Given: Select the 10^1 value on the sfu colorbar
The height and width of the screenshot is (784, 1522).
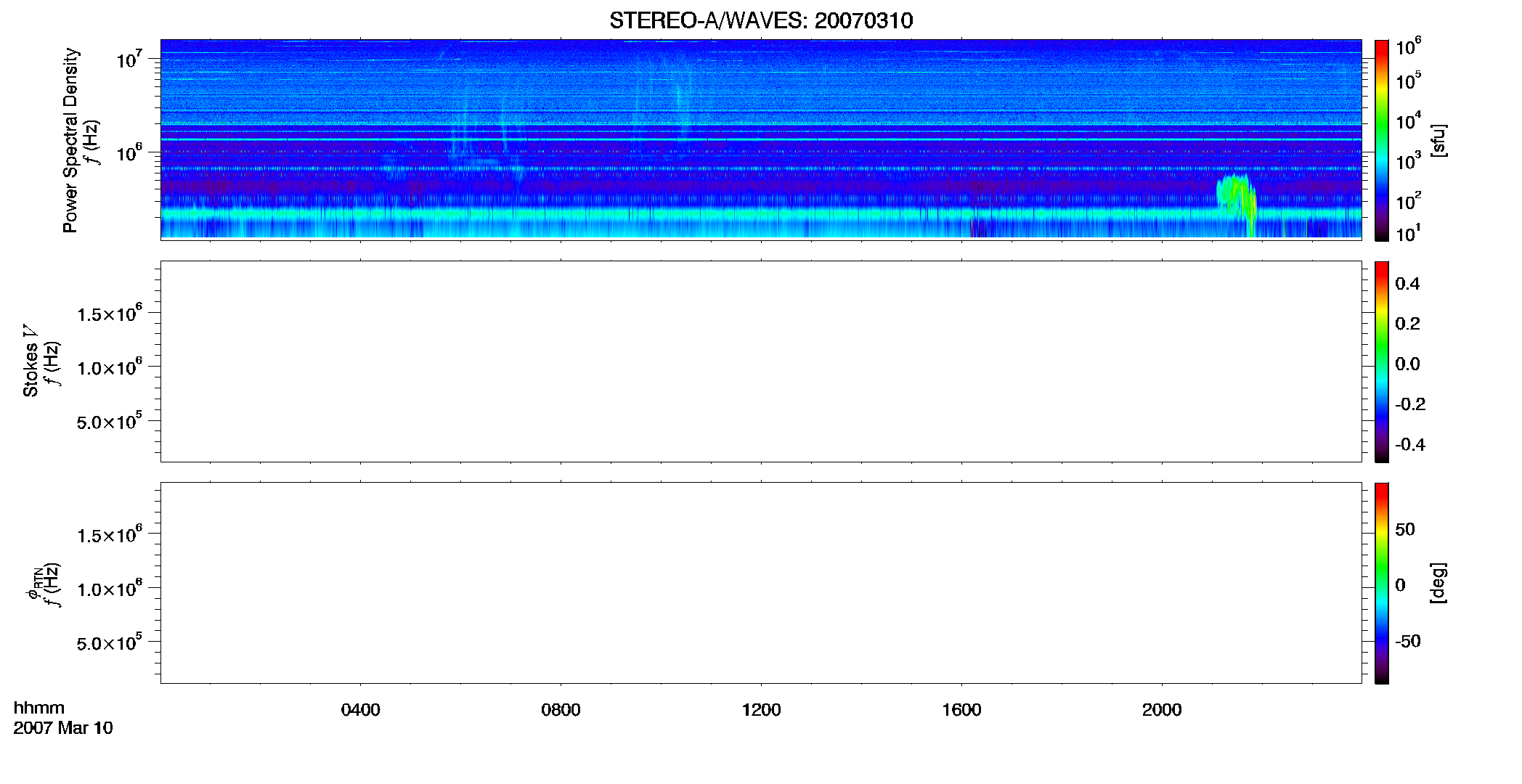Looking at the screenshot, I should (1408, 233).
